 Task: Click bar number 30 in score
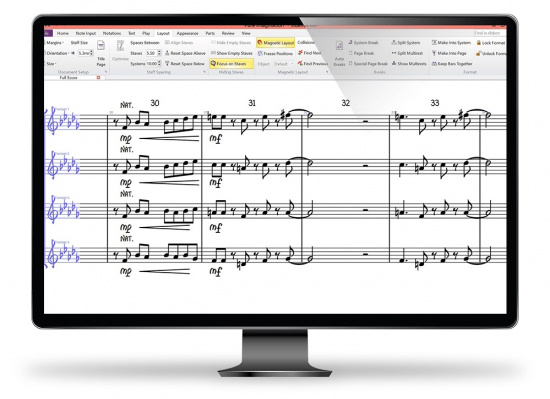[155, 103]
